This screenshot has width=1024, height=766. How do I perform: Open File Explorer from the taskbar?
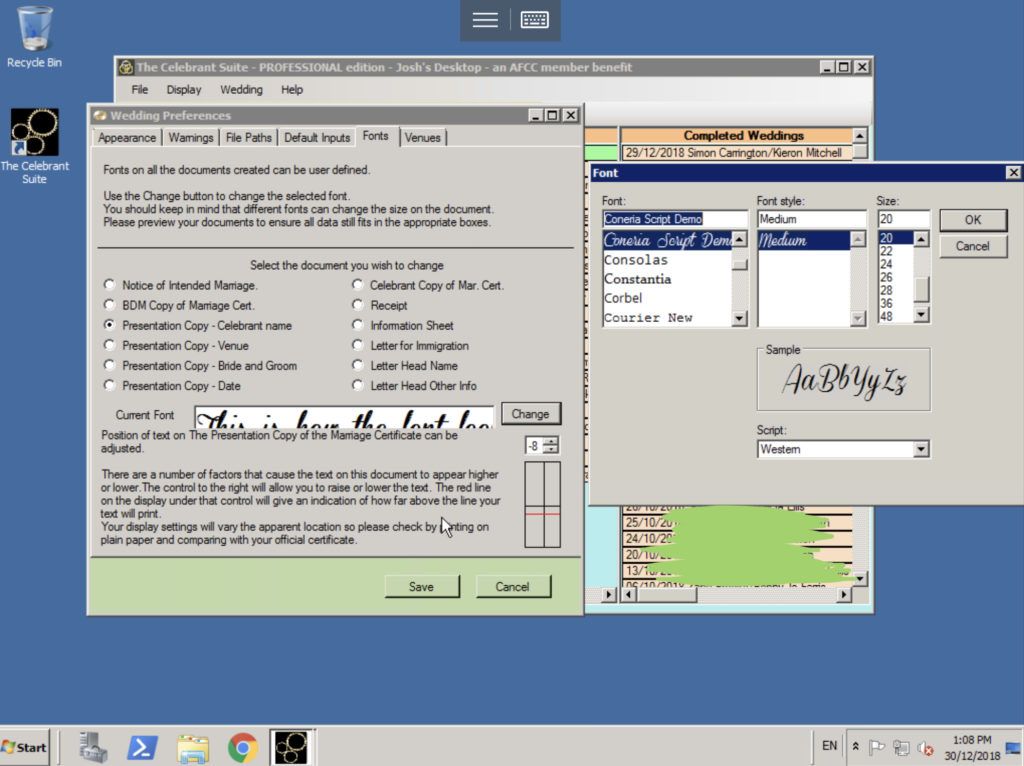pyautogui.click(x=192, y=746)
